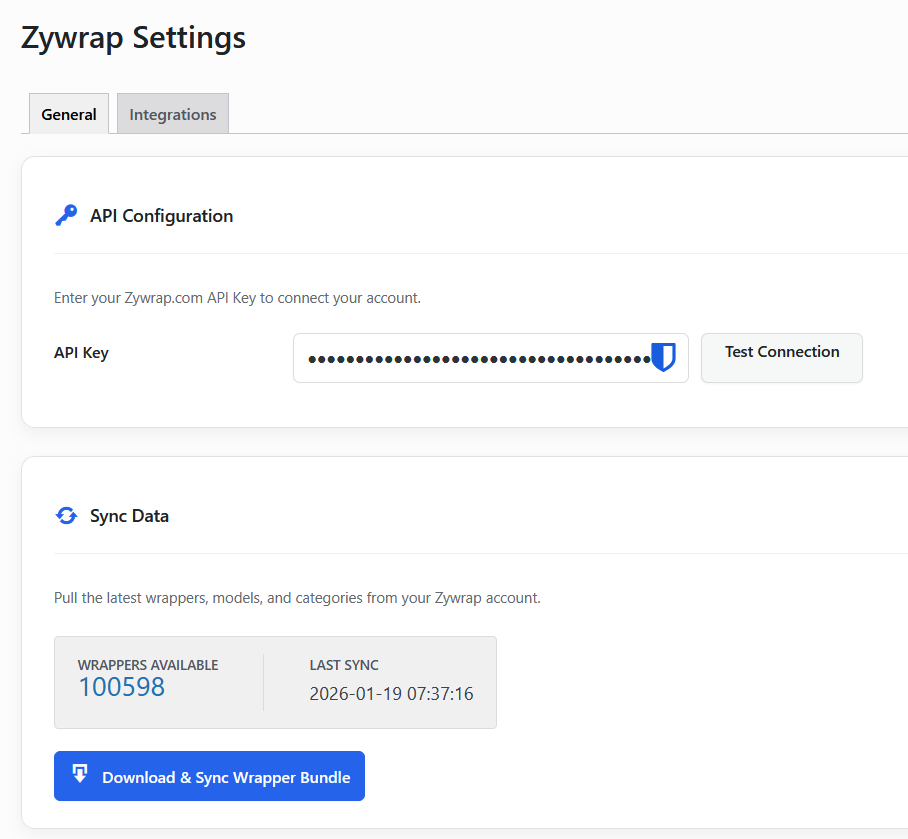Click the download shield icon on the blue button
908x839 pixels.
click(80, 775)
